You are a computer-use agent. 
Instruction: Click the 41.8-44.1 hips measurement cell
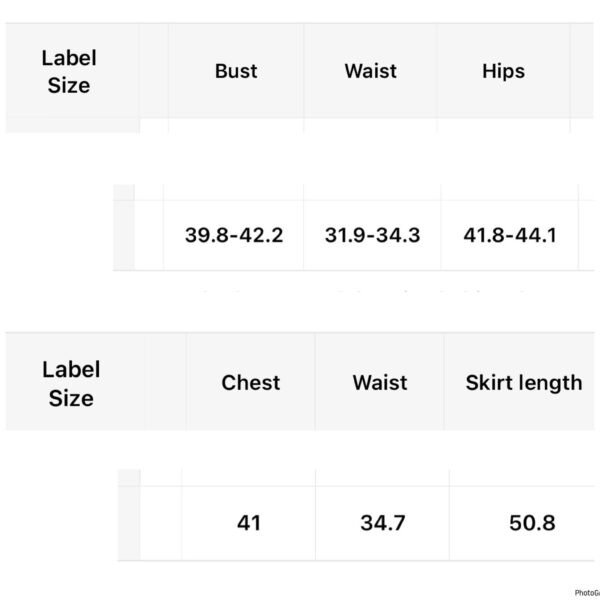click(x=510, y=235)
